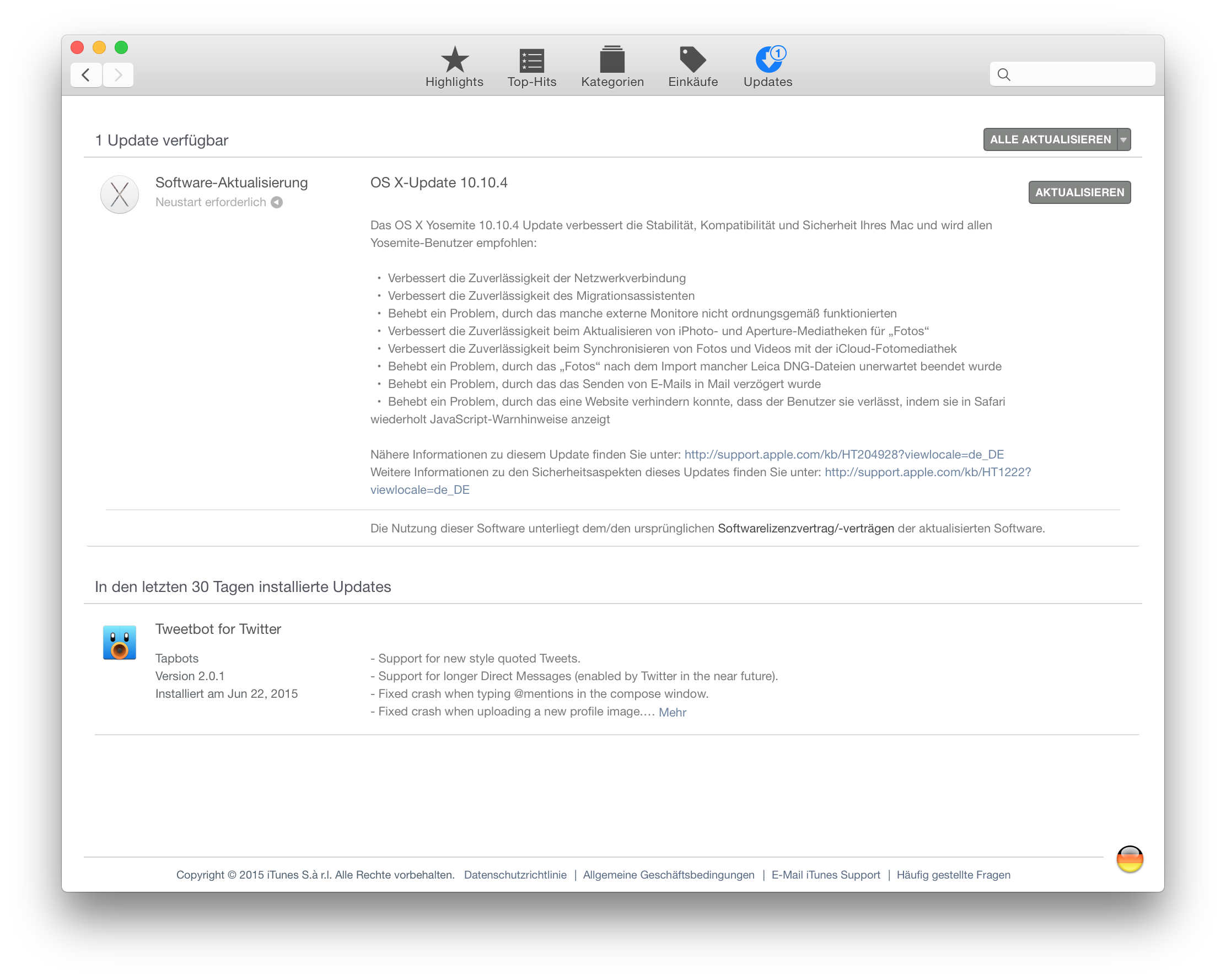The height and width of the screenshot is (980, 1226).
Task: Click the Tapbots developer name
Action: (x=177, y=658)
